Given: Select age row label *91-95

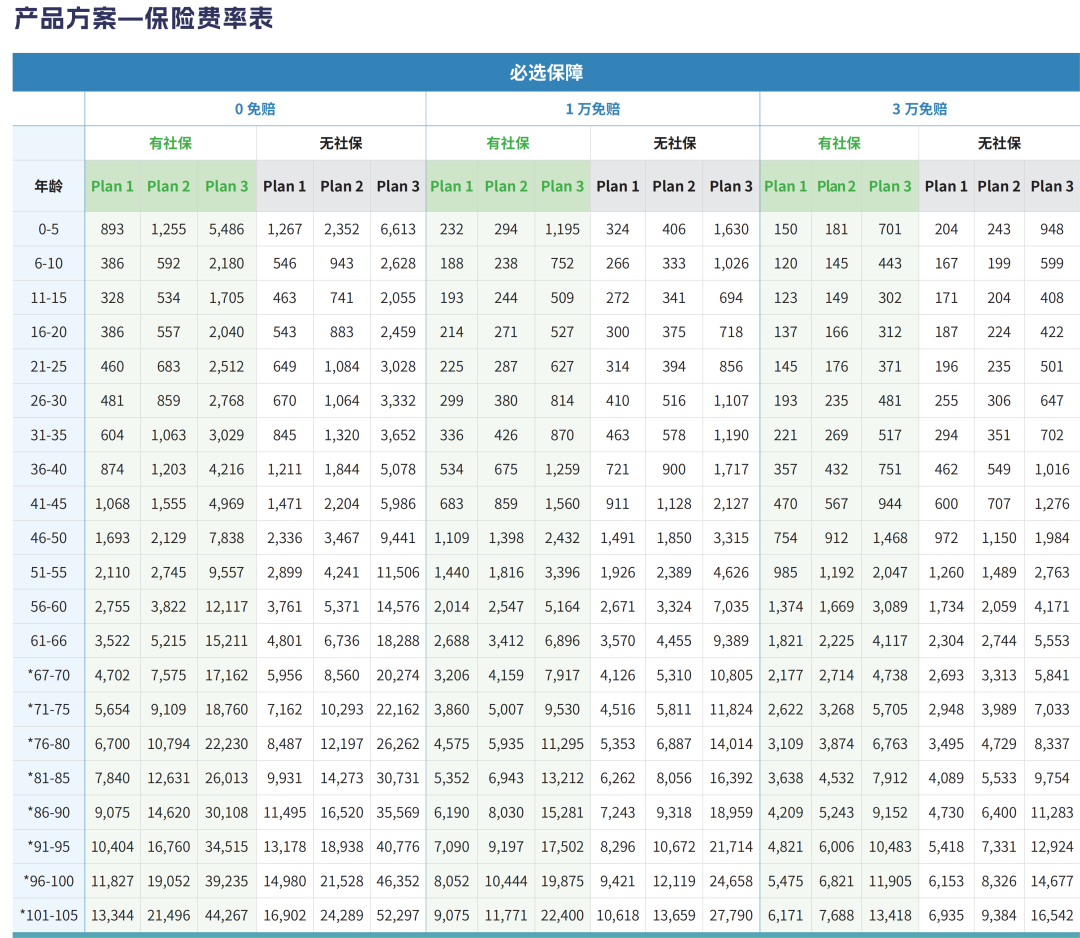Looking at the screenshot, I should coord(48,847).
